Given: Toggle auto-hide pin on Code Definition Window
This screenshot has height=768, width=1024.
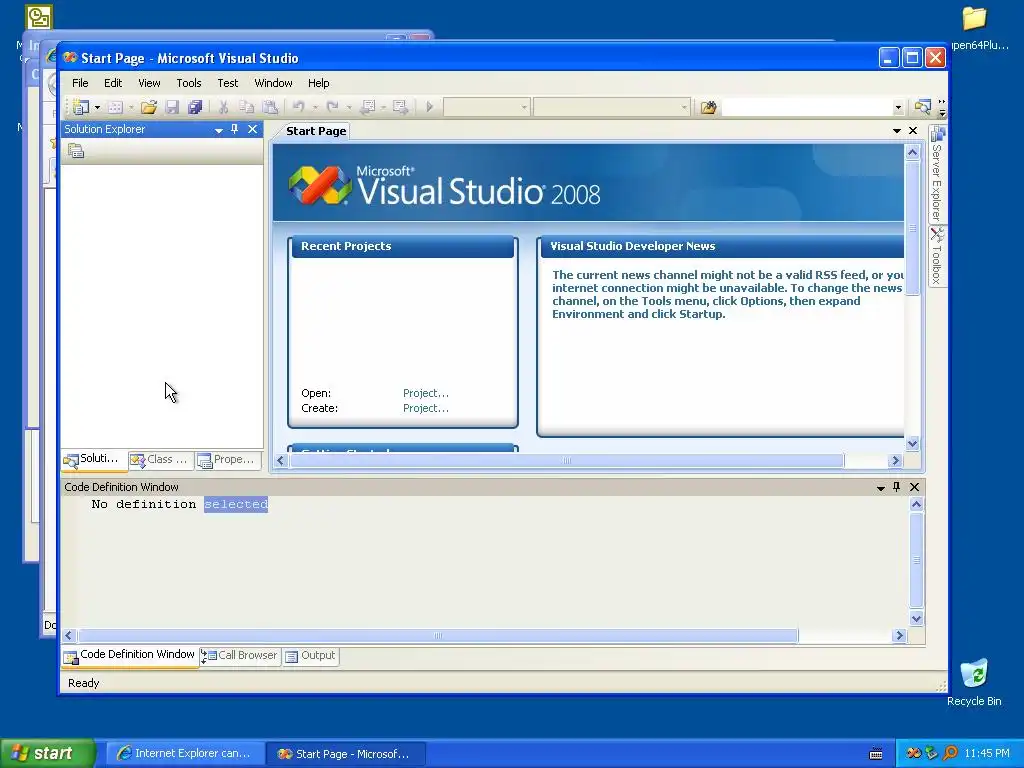Looking at the screenshot, I should [x=897, y=487].
